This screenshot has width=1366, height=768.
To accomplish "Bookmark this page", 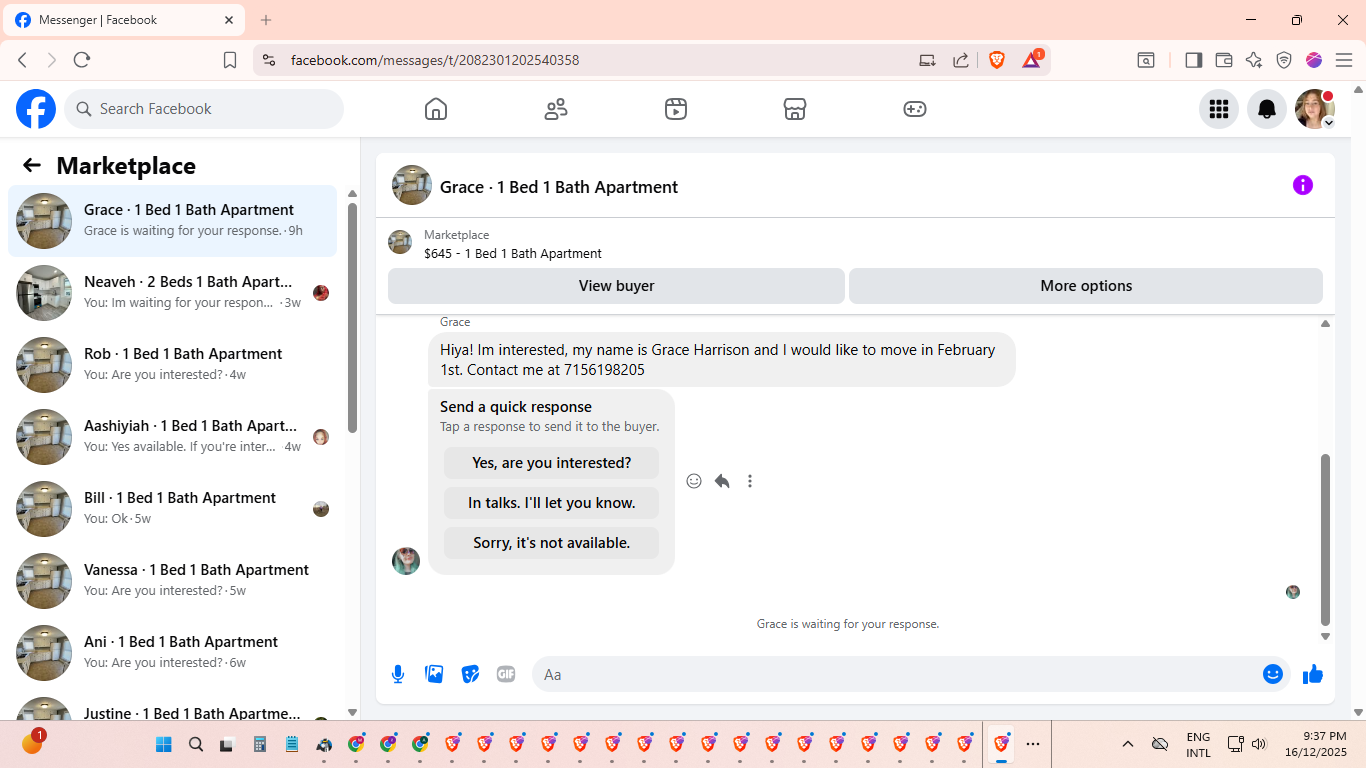I will 230,60.
